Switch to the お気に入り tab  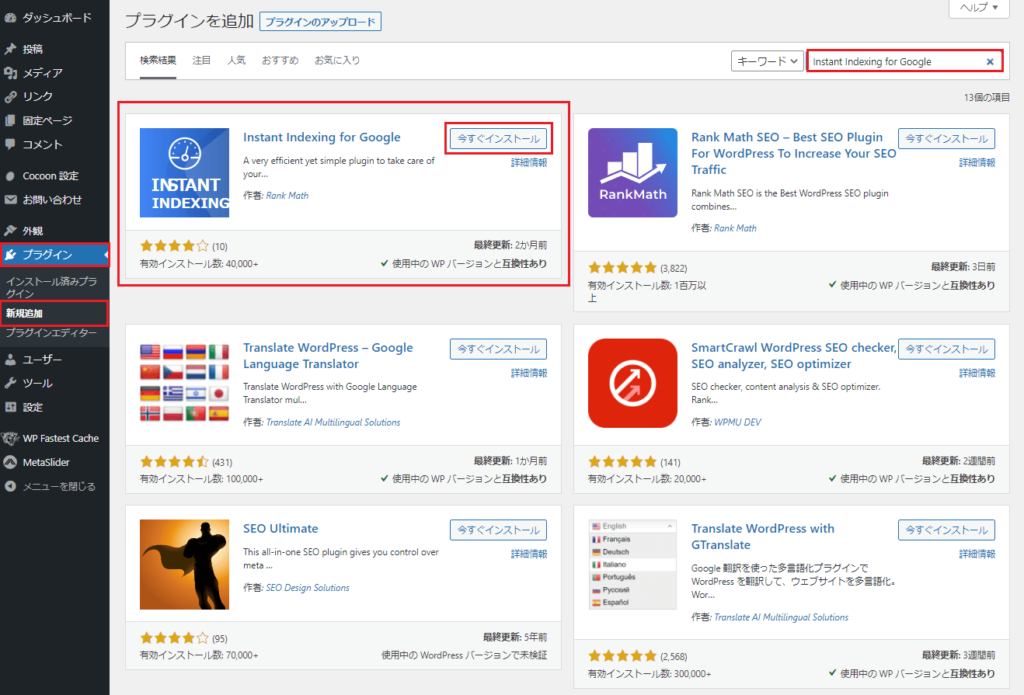coord(337,60)
